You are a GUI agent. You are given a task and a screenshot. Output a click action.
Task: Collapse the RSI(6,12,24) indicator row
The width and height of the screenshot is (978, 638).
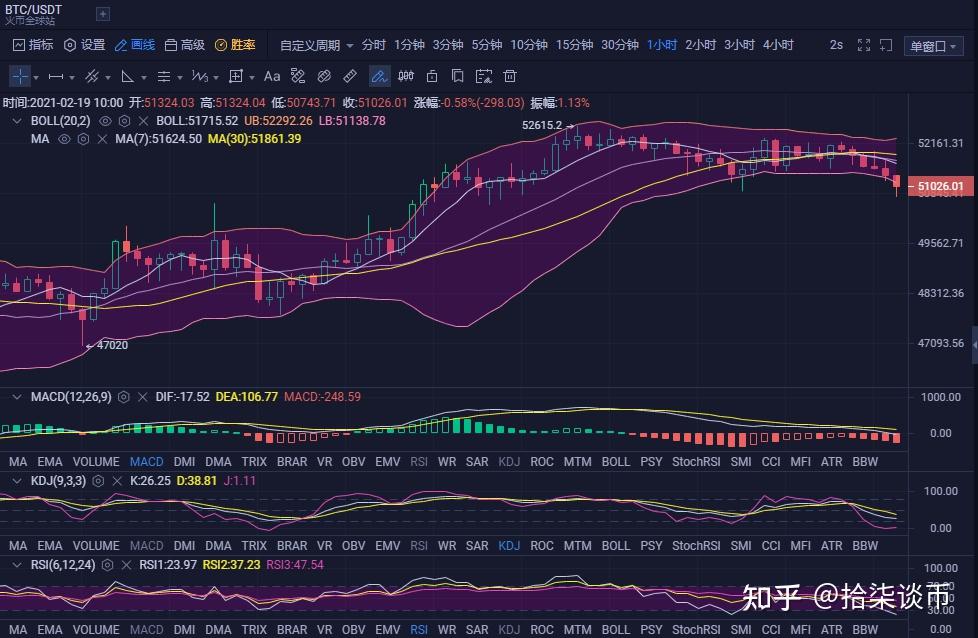tap(17, 564)
